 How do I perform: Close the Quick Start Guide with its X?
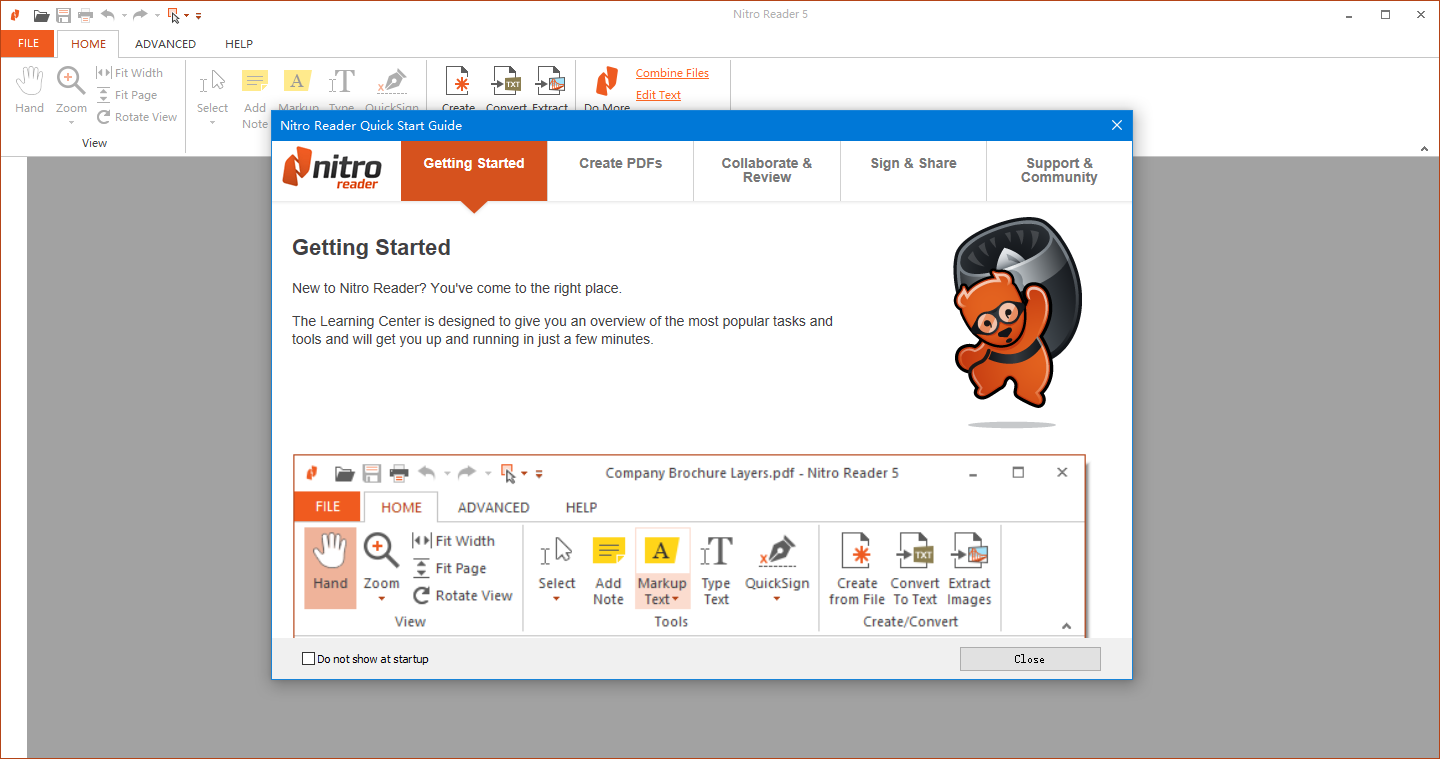1117,125
